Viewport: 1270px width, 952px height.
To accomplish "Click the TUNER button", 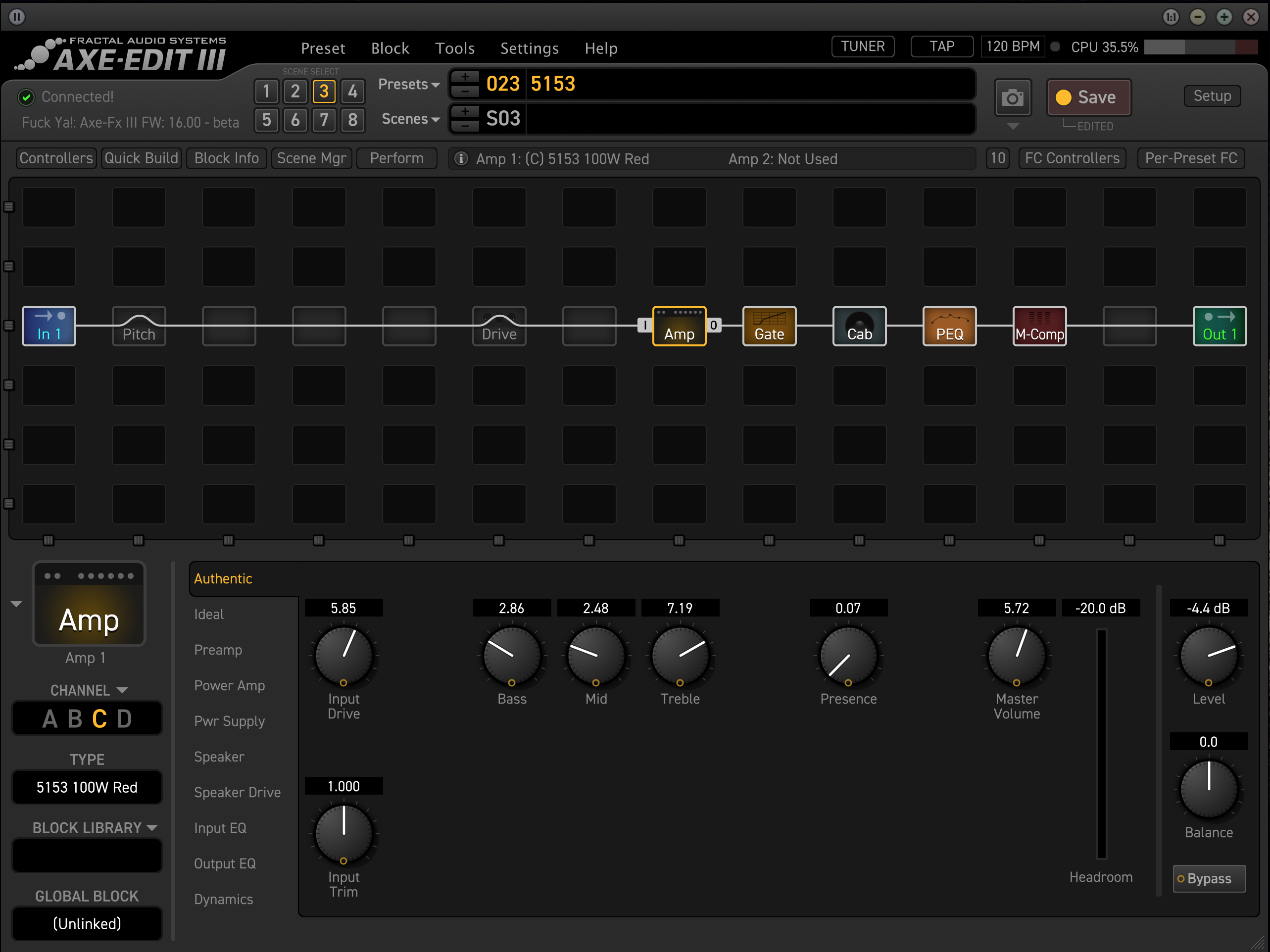I will click(863, 47).
